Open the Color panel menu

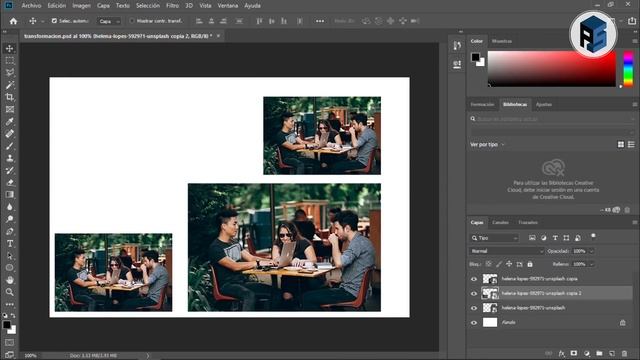point(634,41)
